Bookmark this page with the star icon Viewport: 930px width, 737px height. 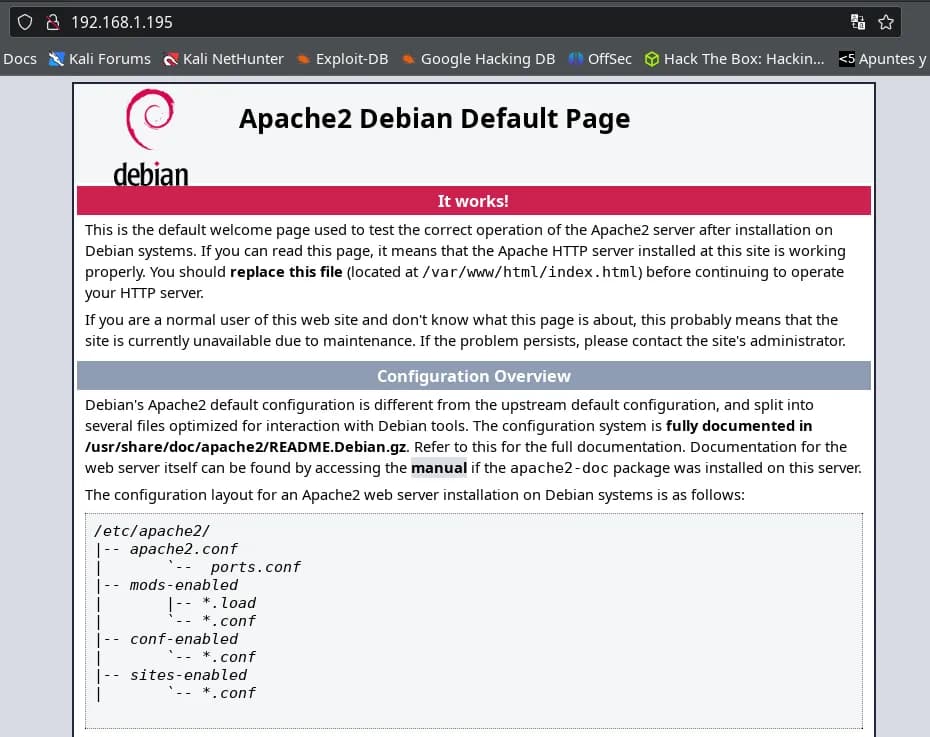pos(886,23)
